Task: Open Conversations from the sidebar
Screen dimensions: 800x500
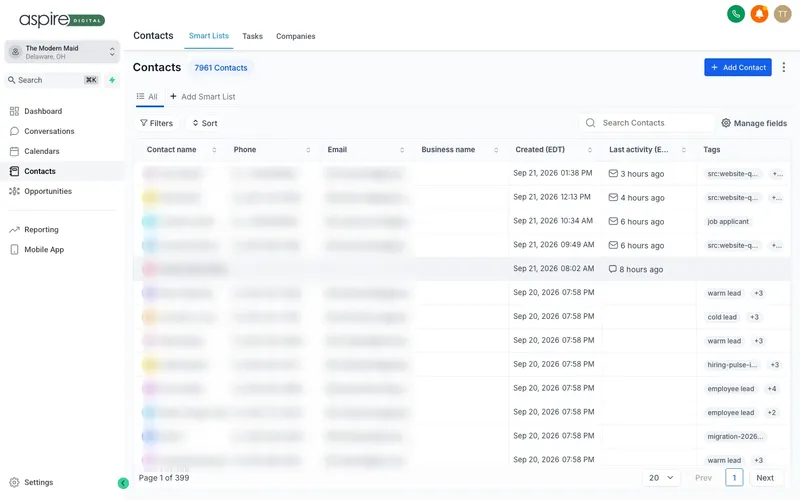Action: point(49,131)
